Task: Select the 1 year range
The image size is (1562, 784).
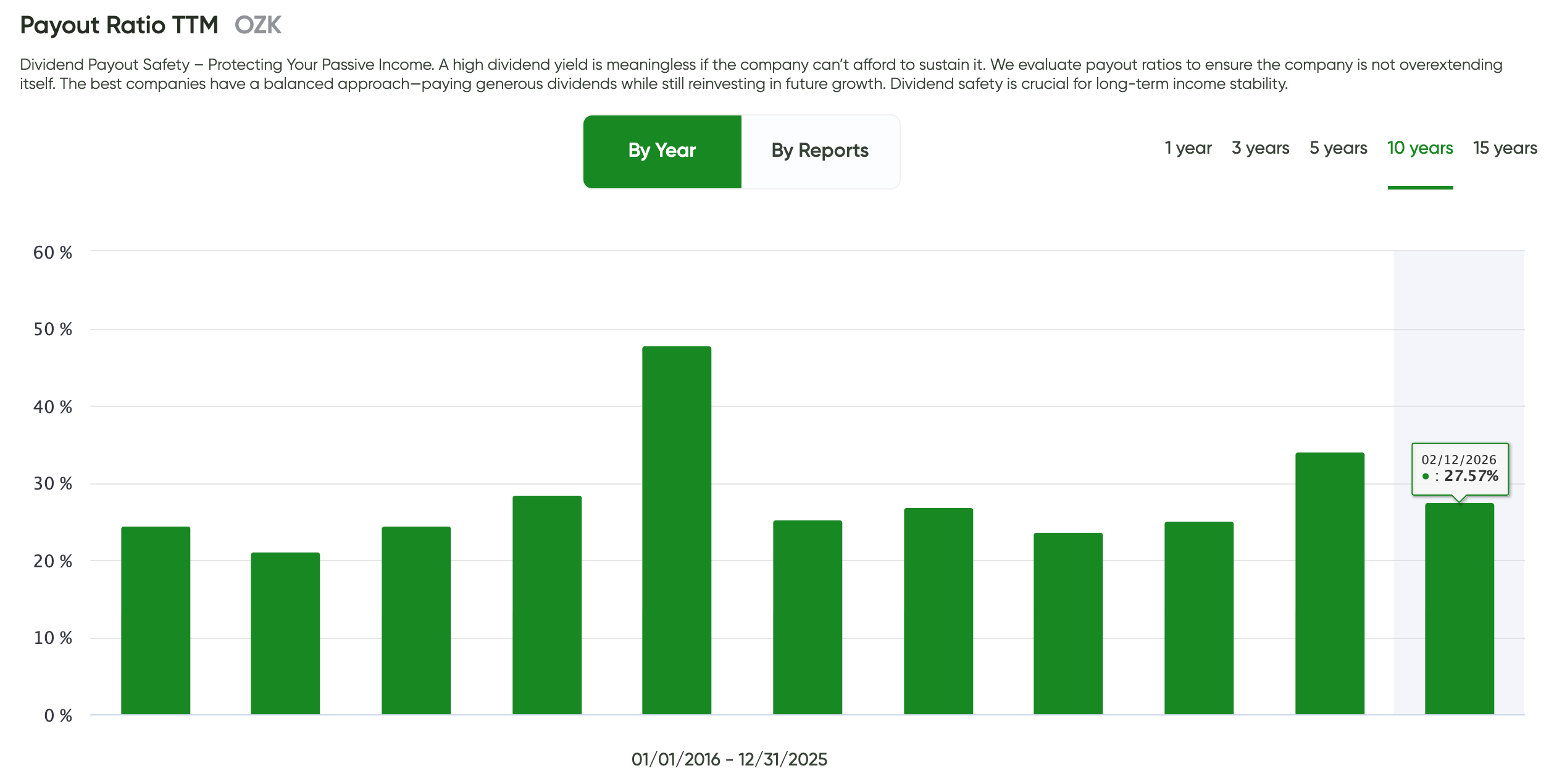Action: point(1188,148)
